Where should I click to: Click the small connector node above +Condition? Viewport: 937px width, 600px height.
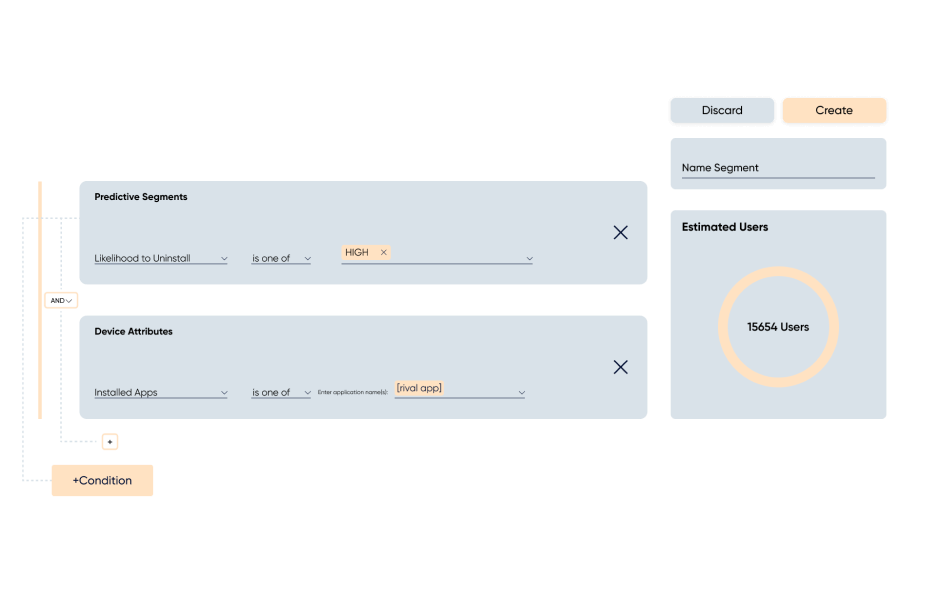point(109,440)
